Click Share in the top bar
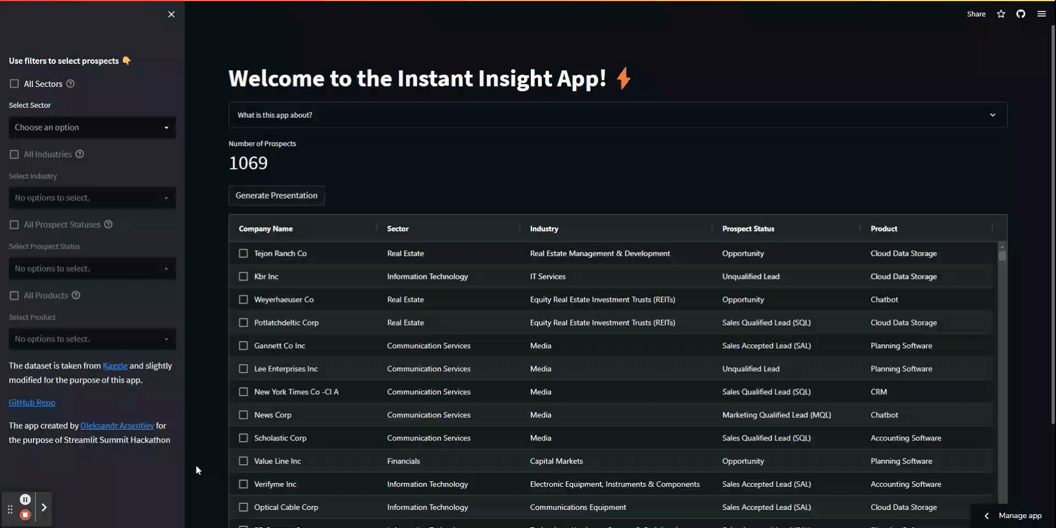This screenshot has height=528, width=1056. (x=976, y=14)
